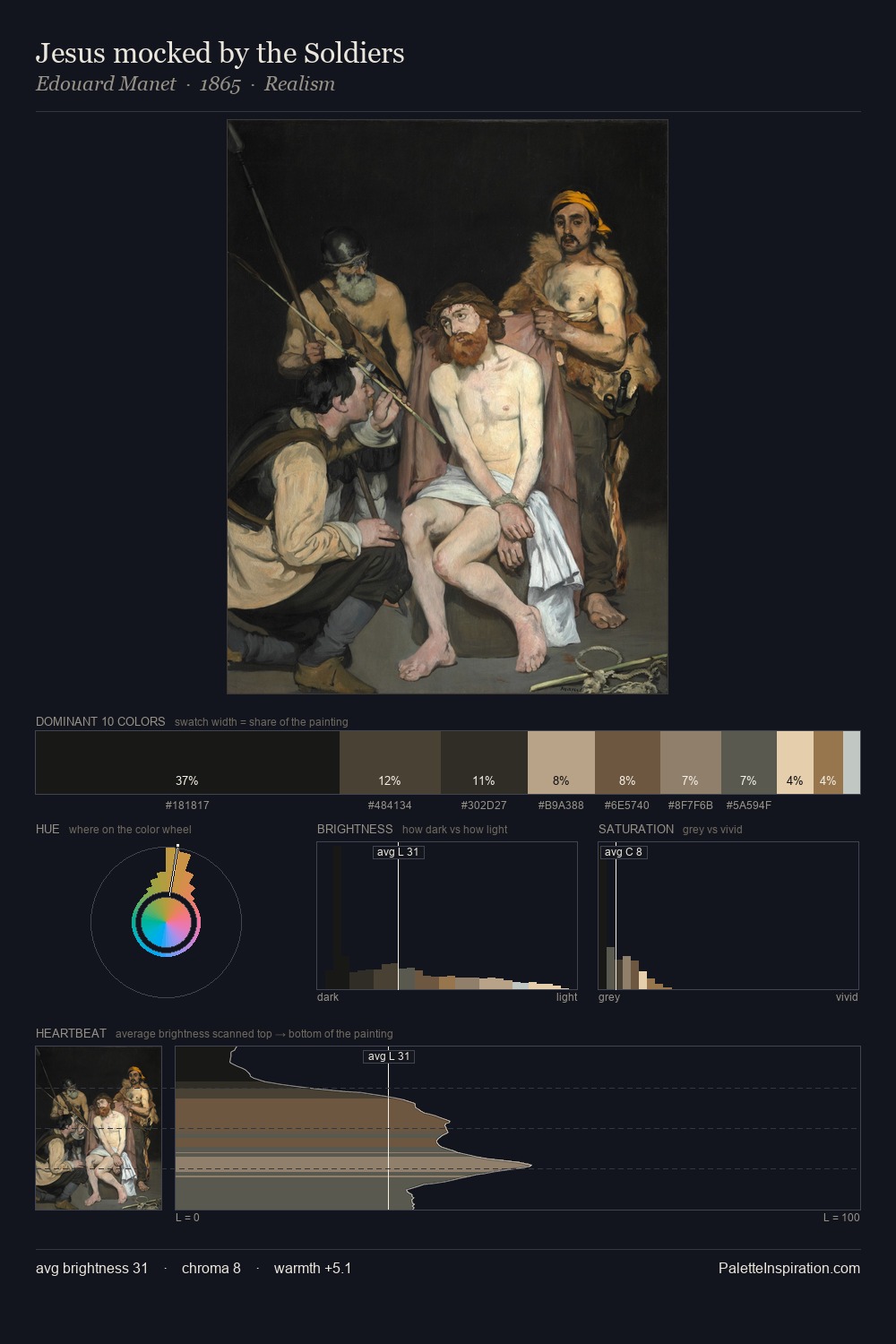Click the hue color wheel
Image resolution: width=896 pixels, height=1344 pixels.
click(x=166, y=922)
